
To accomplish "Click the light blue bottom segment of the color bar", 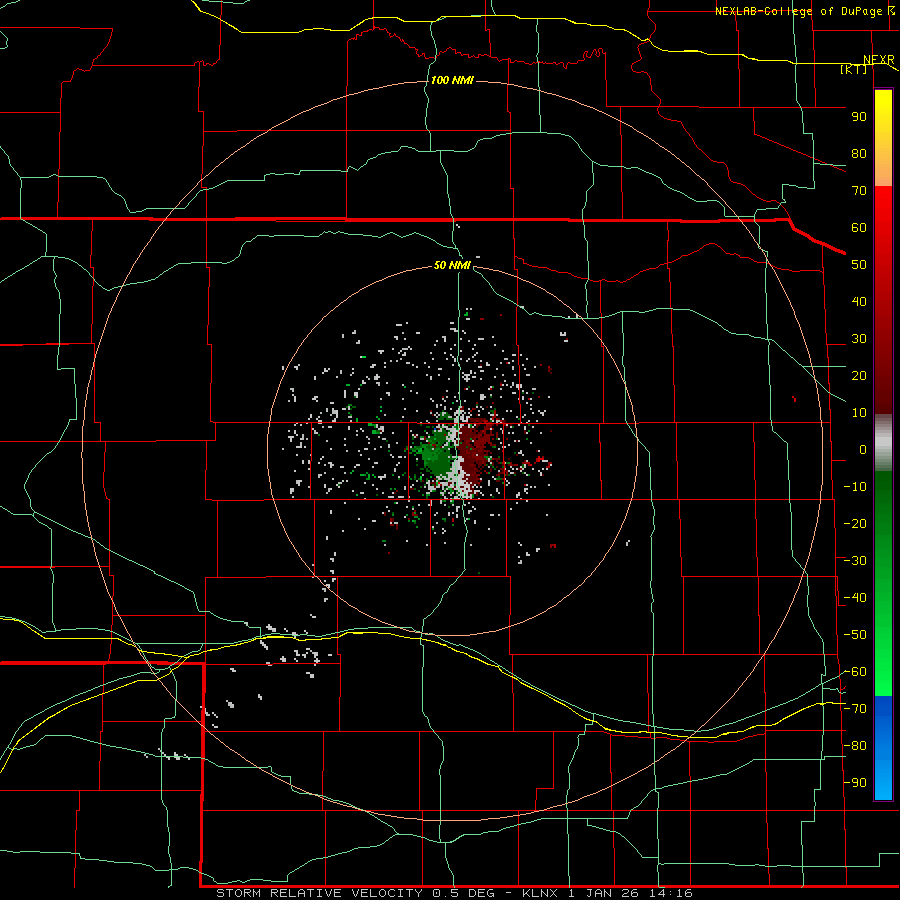I will tap(883, 781).
